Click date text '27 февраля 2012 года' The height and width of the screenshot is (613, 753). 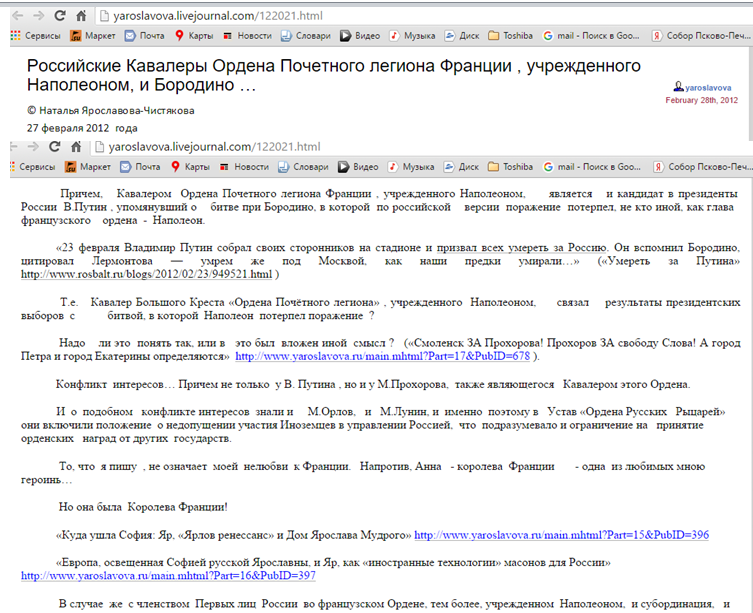tap(82, 128)
